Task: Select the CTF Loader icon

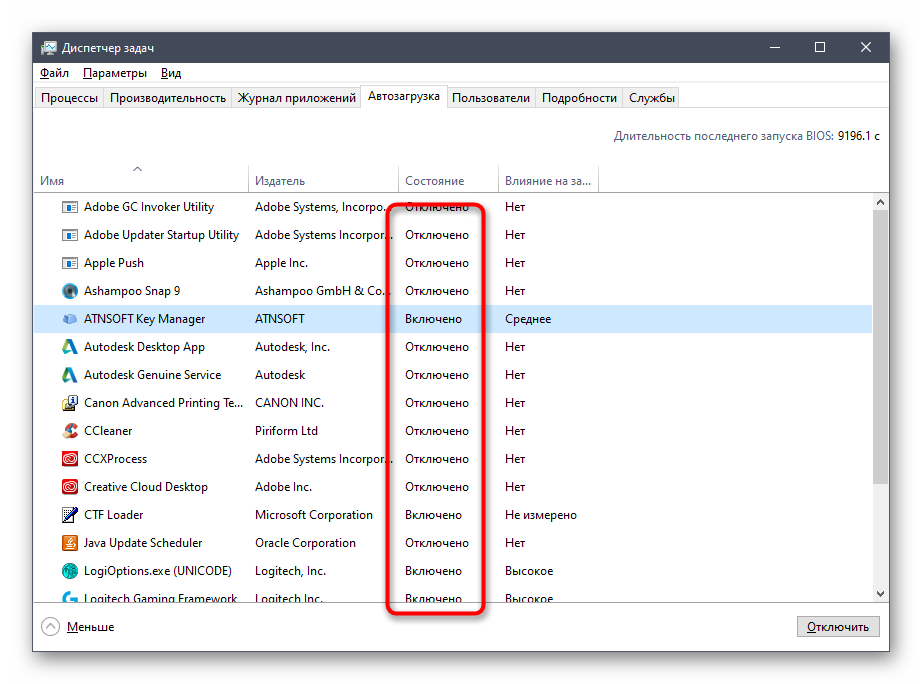Action: (69, 515)
